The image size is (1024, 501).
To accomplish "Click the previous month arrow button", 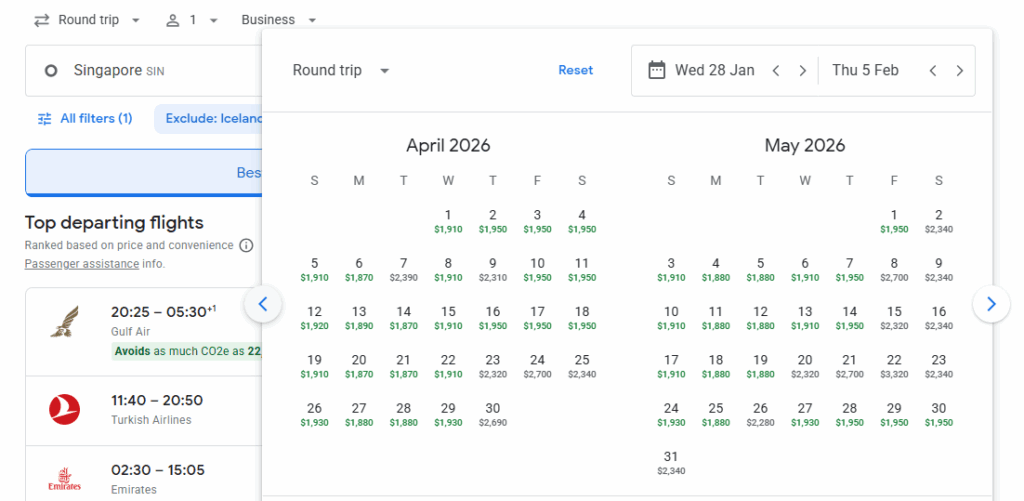I will pos(263,304).
